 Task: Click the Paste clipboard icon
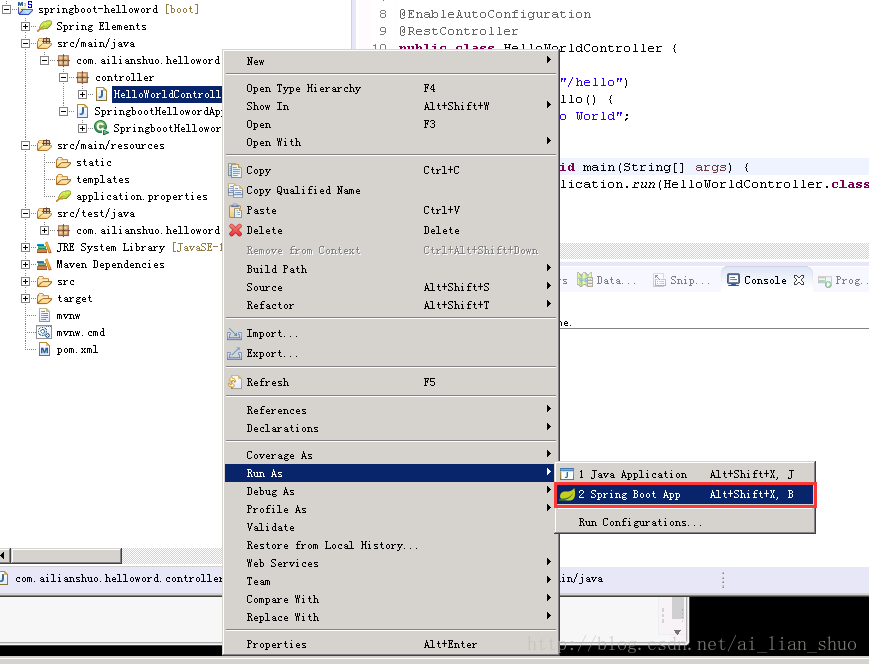(x=235, y=210)
